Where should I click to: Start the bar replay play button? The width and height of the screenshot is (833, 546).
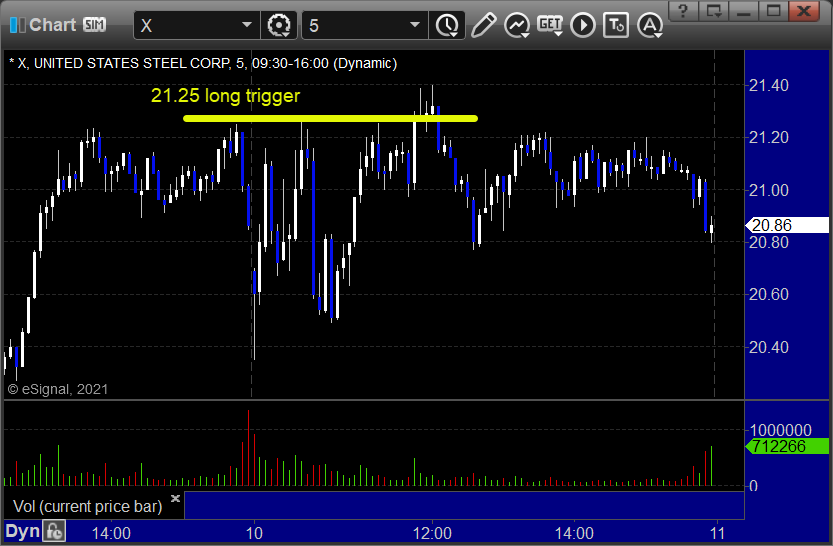(583, 25)
